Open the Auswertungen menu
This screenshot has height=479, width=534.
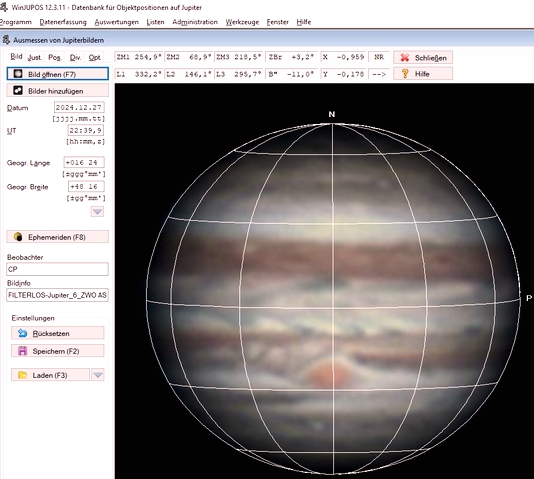click(x=116, y=22)
